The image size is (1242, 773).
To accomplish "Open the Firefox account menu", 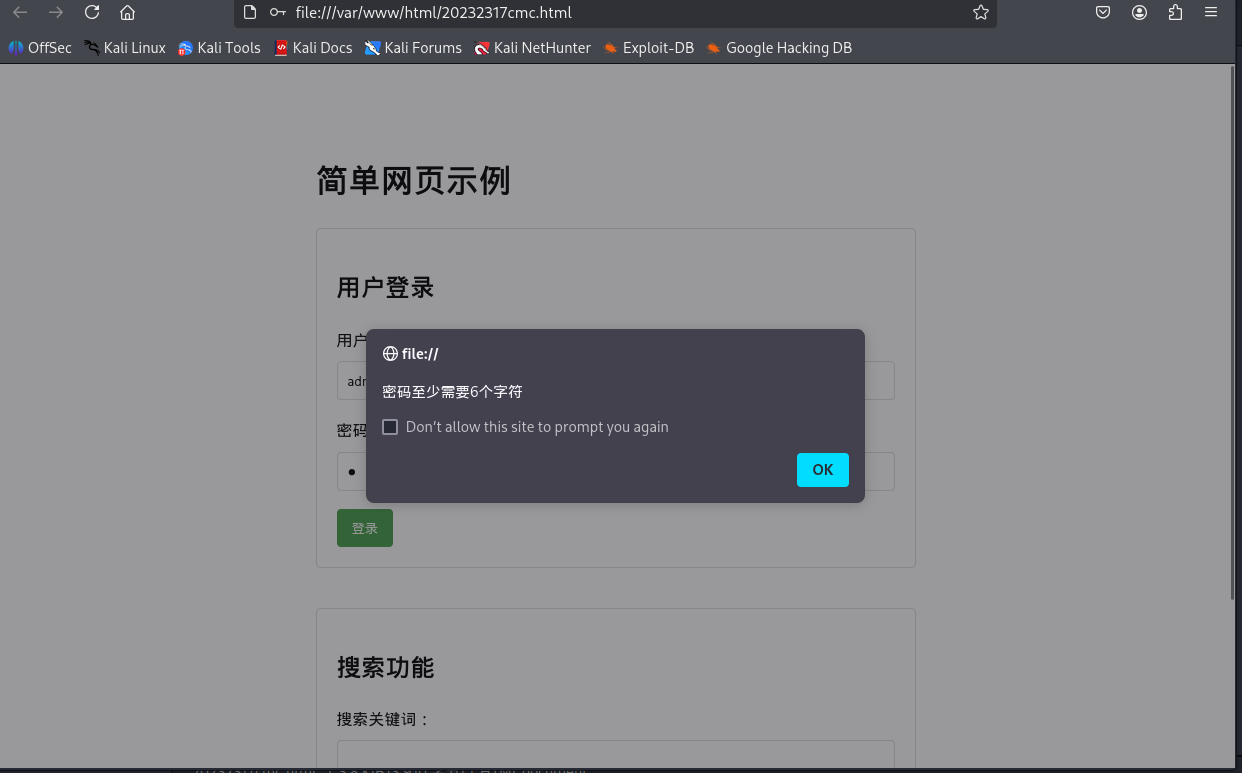I will 1139,13.
